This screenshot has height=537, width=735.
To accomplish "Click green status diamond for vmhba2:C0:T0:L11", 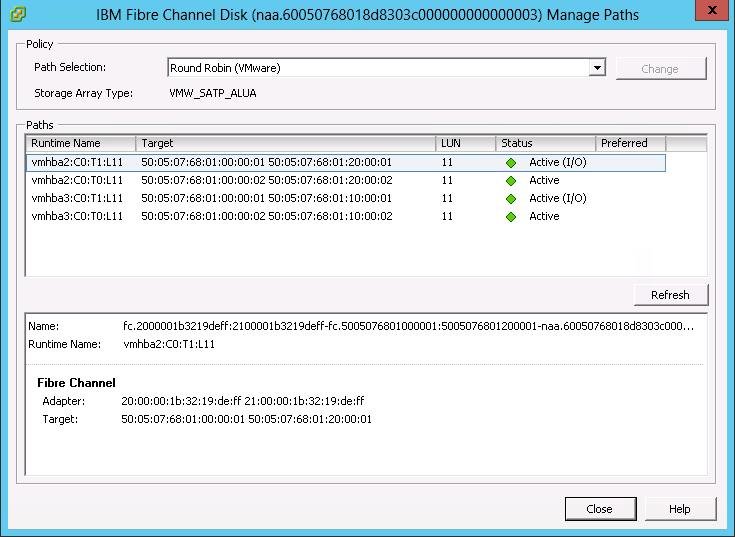I will pyautogui.click(x=511, y=181).
